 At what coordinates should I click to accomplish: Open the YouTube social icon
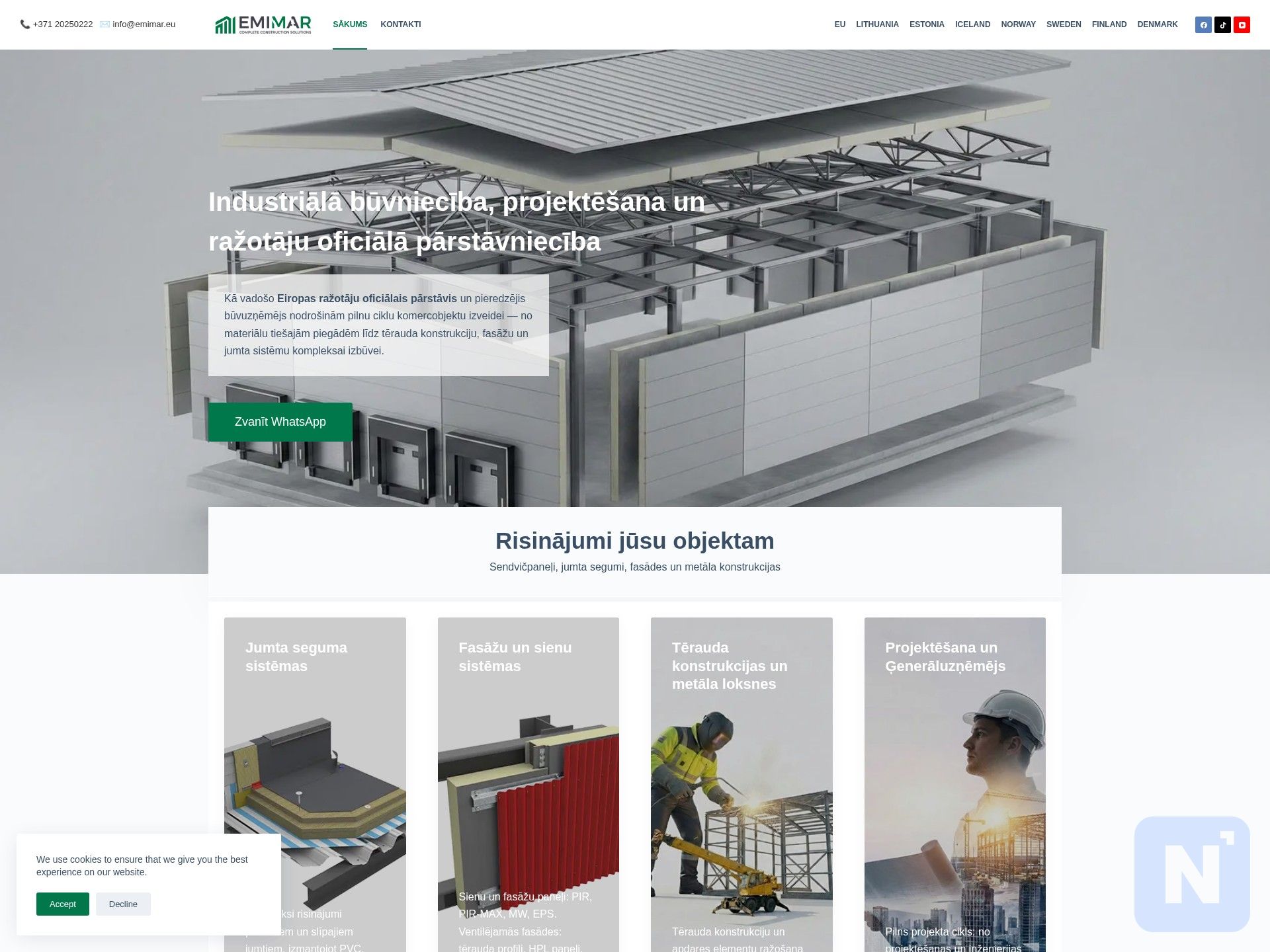pyautogui.click(x=1242, y=25)
